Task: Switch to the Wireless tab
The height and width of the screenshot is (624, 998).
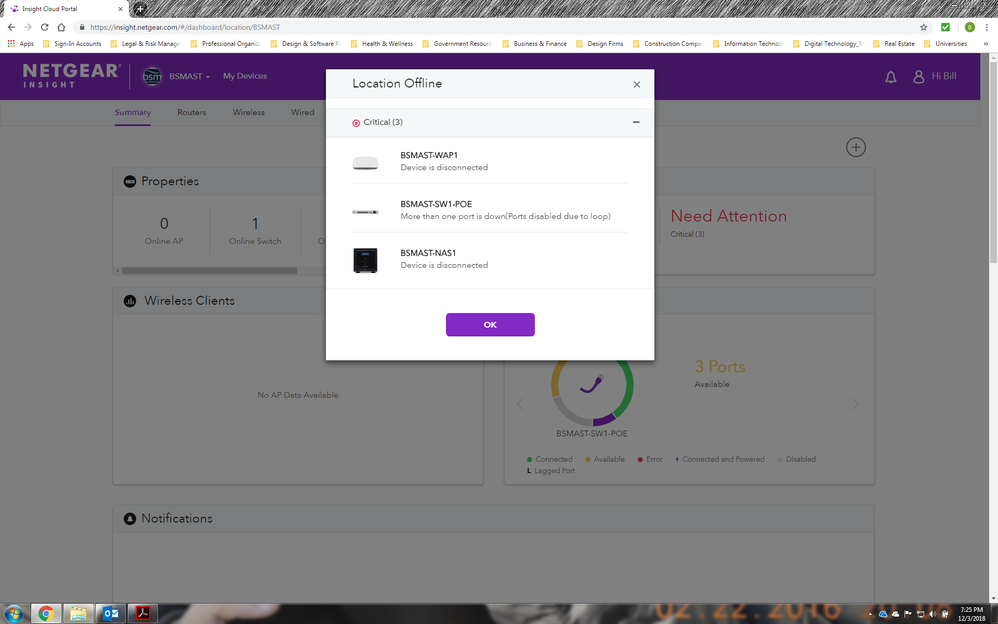Action: [x=248, y=112]
